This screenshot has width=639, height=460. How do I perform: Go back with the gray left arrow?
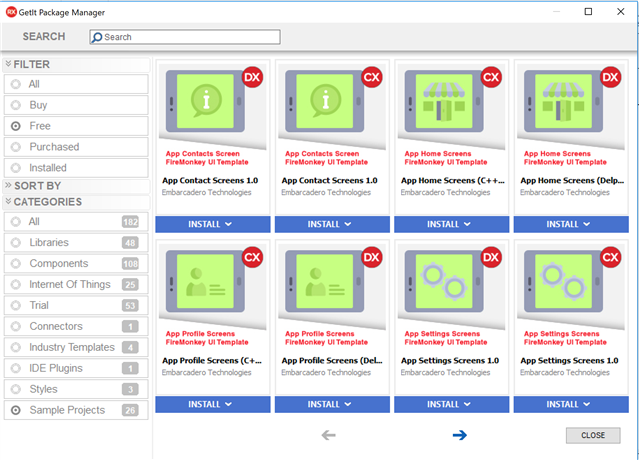pos(328,435)
